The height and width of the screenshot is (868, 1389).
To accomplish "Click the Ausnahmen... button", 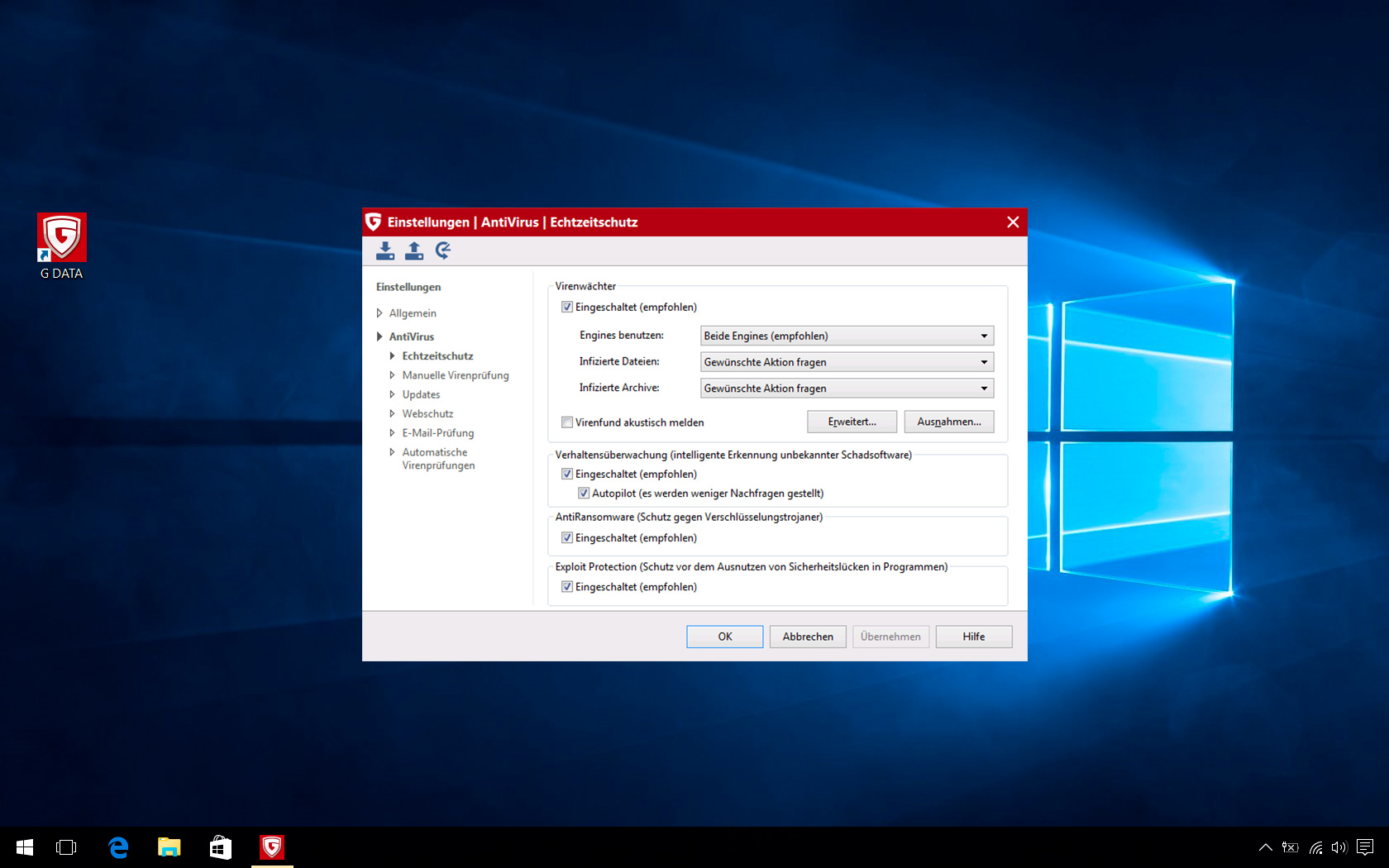I will [948, 422].
